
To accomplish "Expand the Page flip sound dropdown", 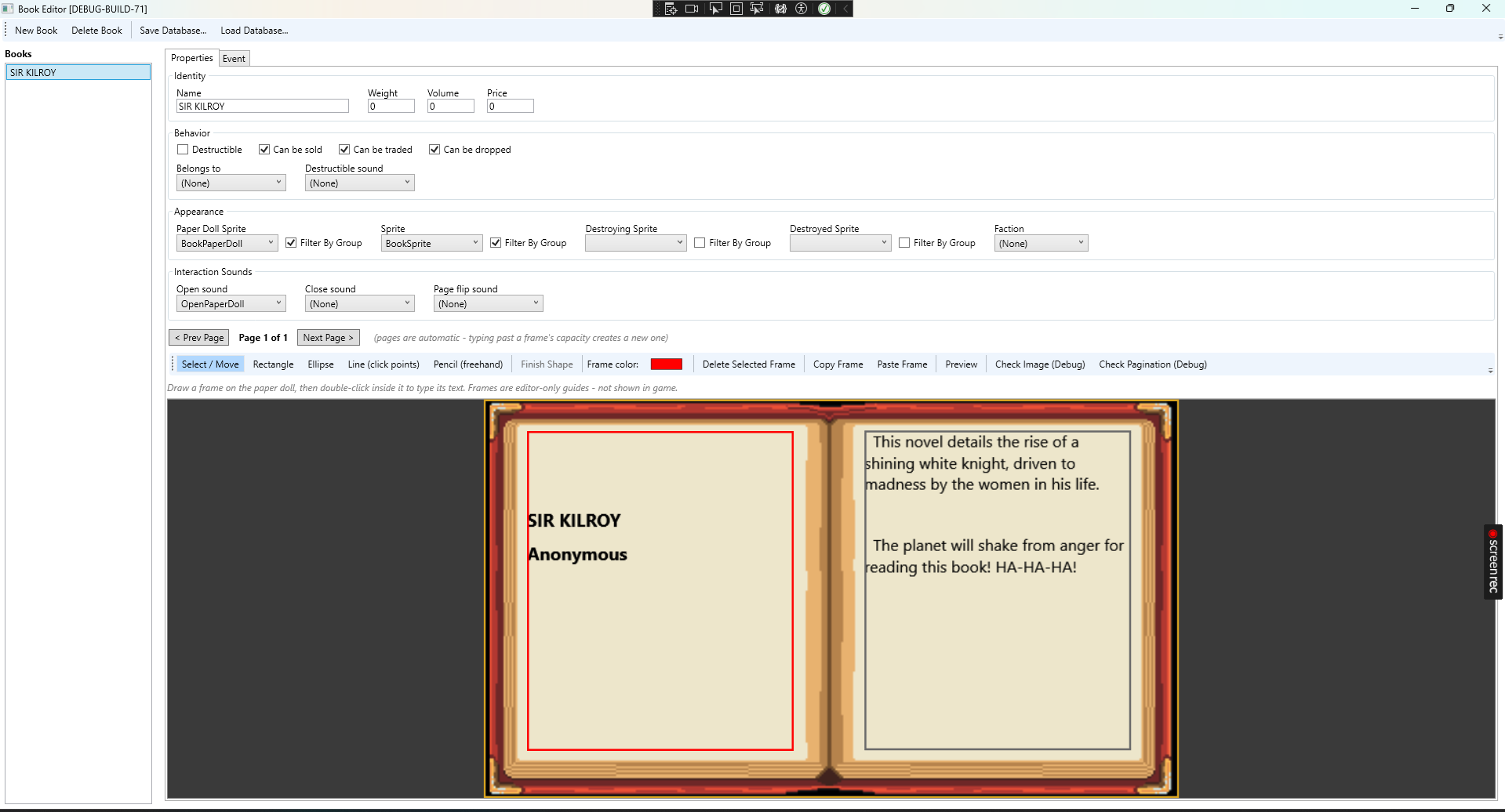I will pos(488,303).
